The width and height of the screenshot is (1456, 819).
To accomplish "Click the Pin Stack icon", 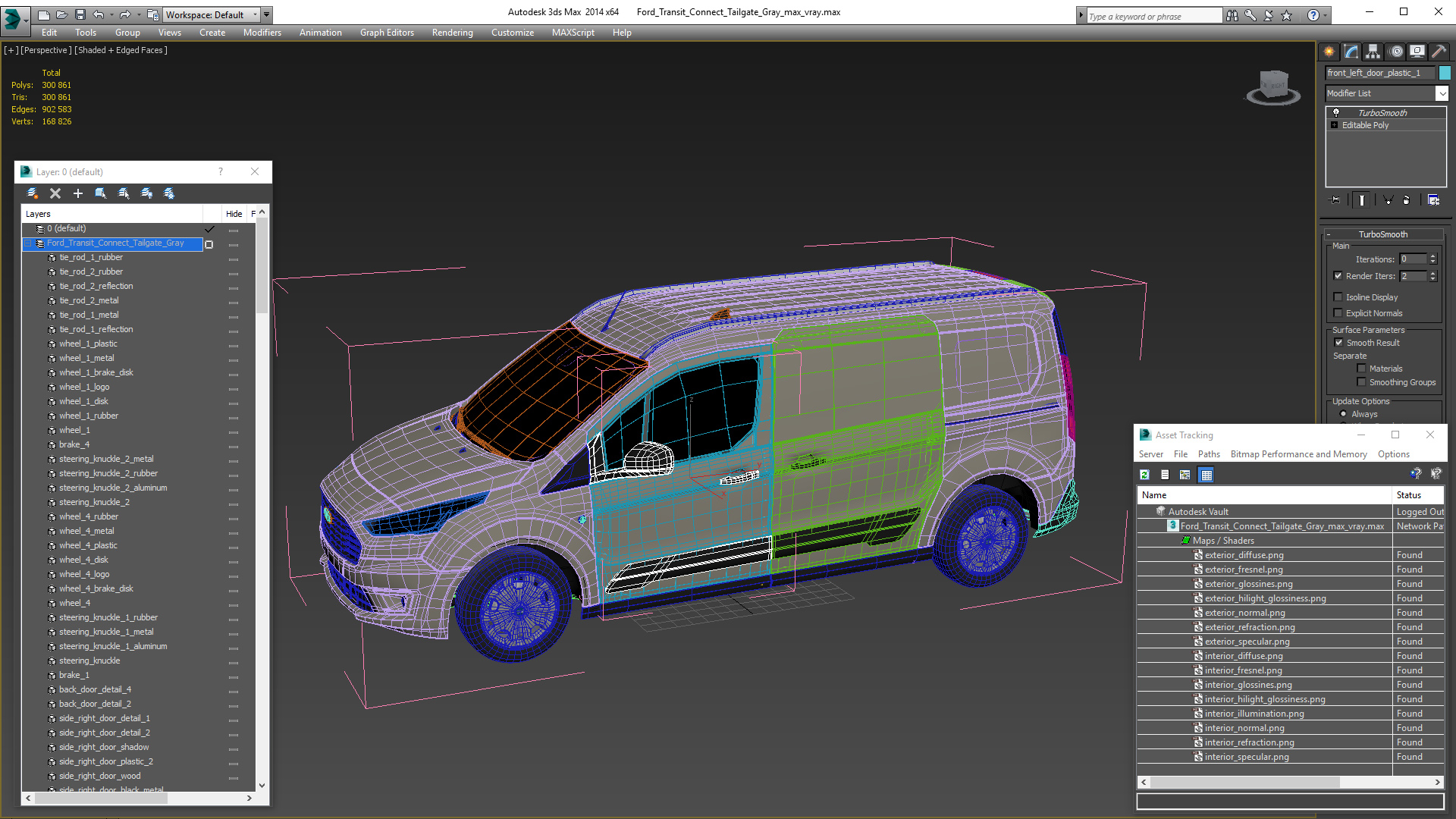I will [x=1335, y=200].
